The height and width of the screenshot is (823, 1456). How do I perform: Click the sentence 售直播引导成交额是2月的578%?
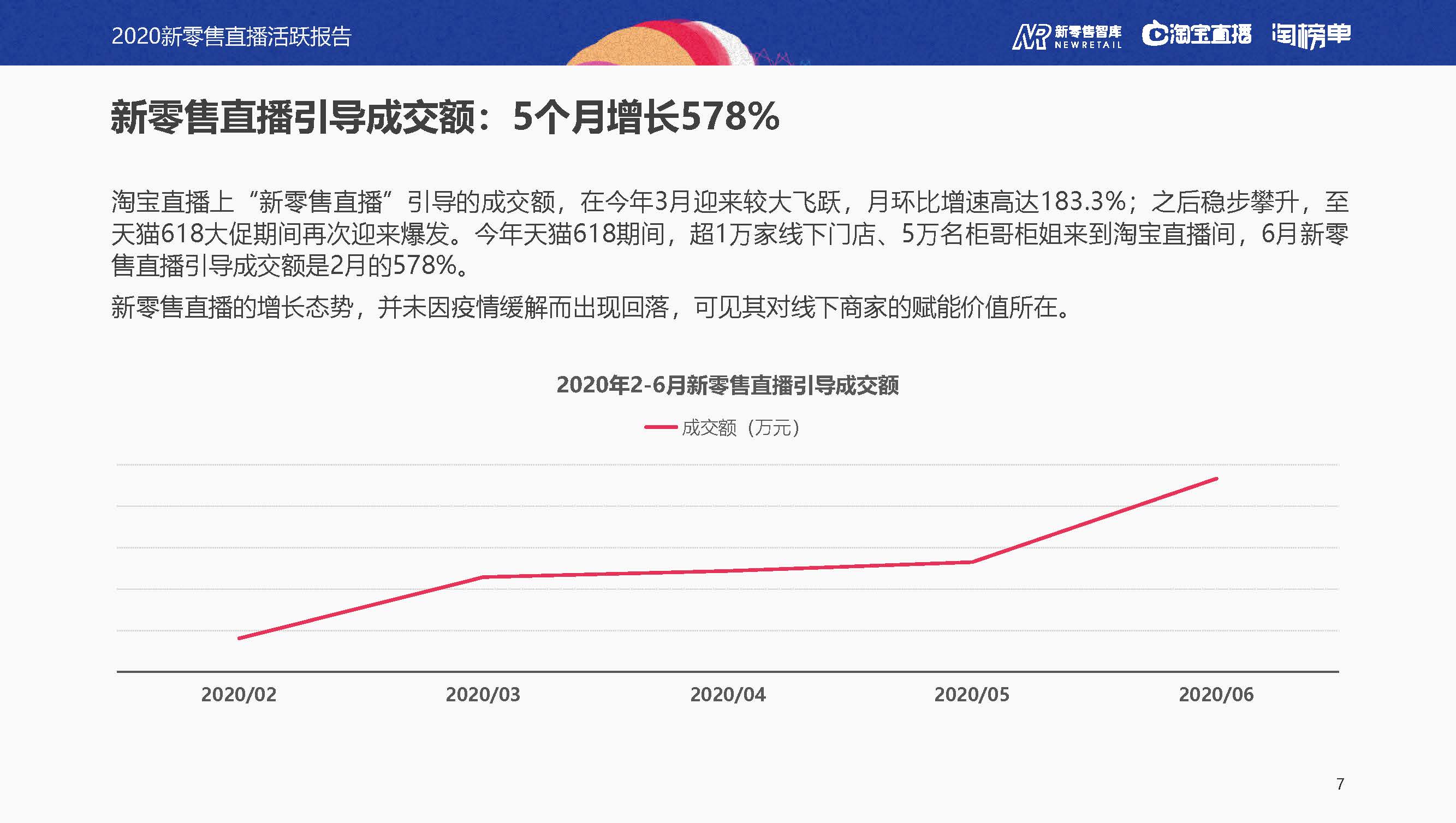point(290,265)
